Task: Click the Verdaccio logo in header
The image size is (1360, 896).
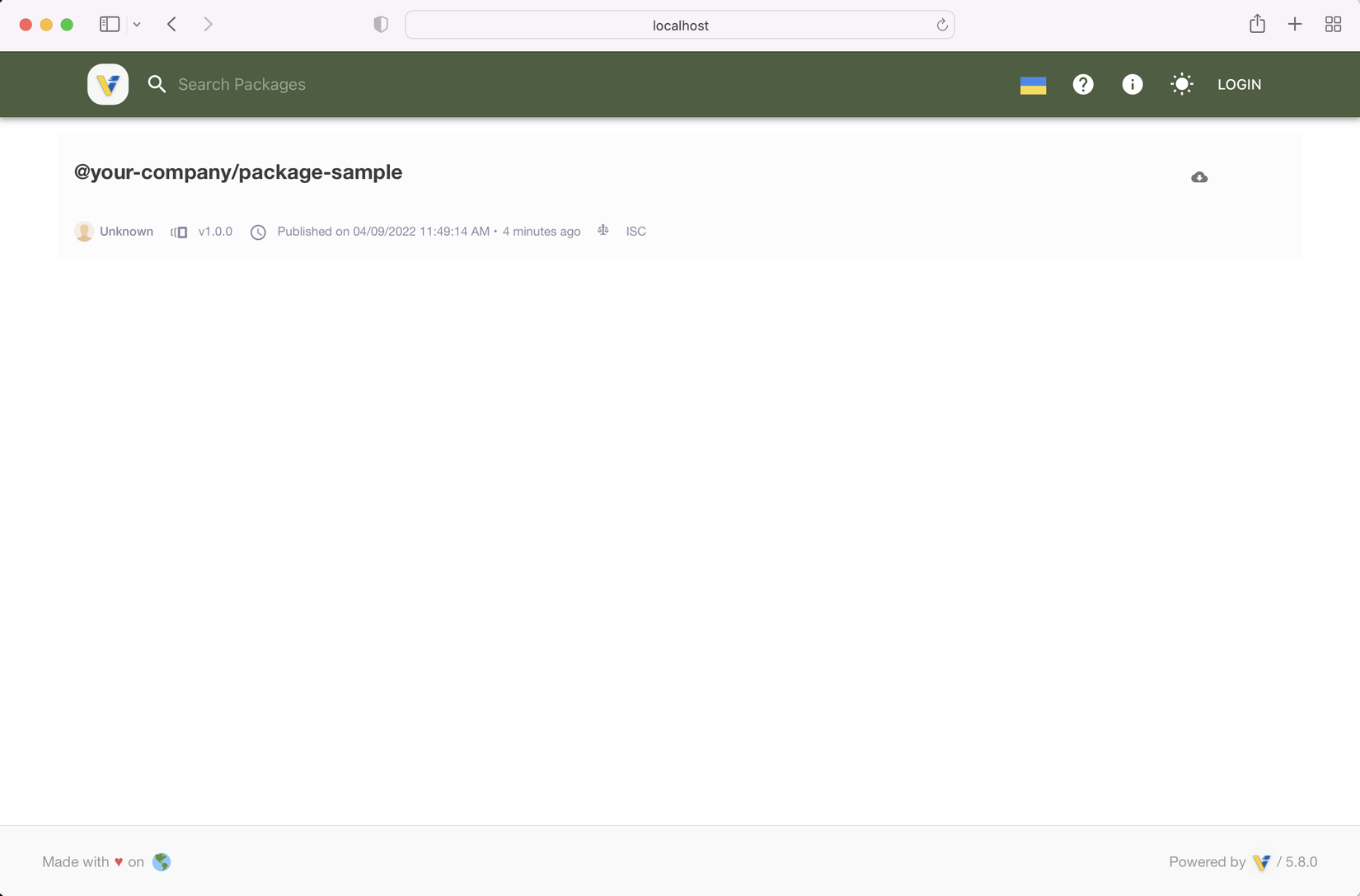Action: (x=108, y=84)
